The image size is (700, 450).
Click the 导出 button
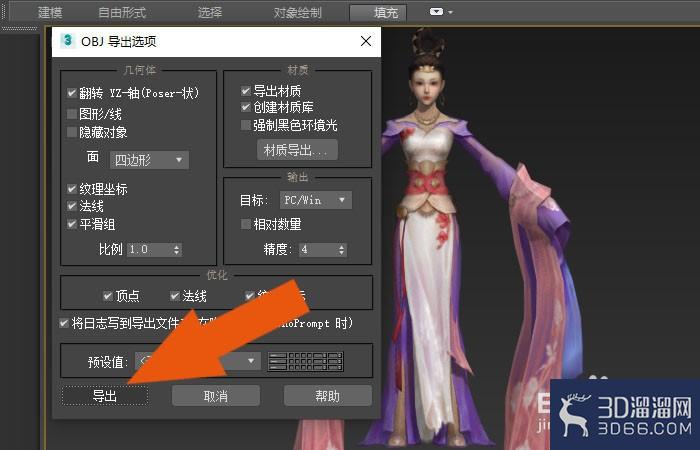coord(105,396)
